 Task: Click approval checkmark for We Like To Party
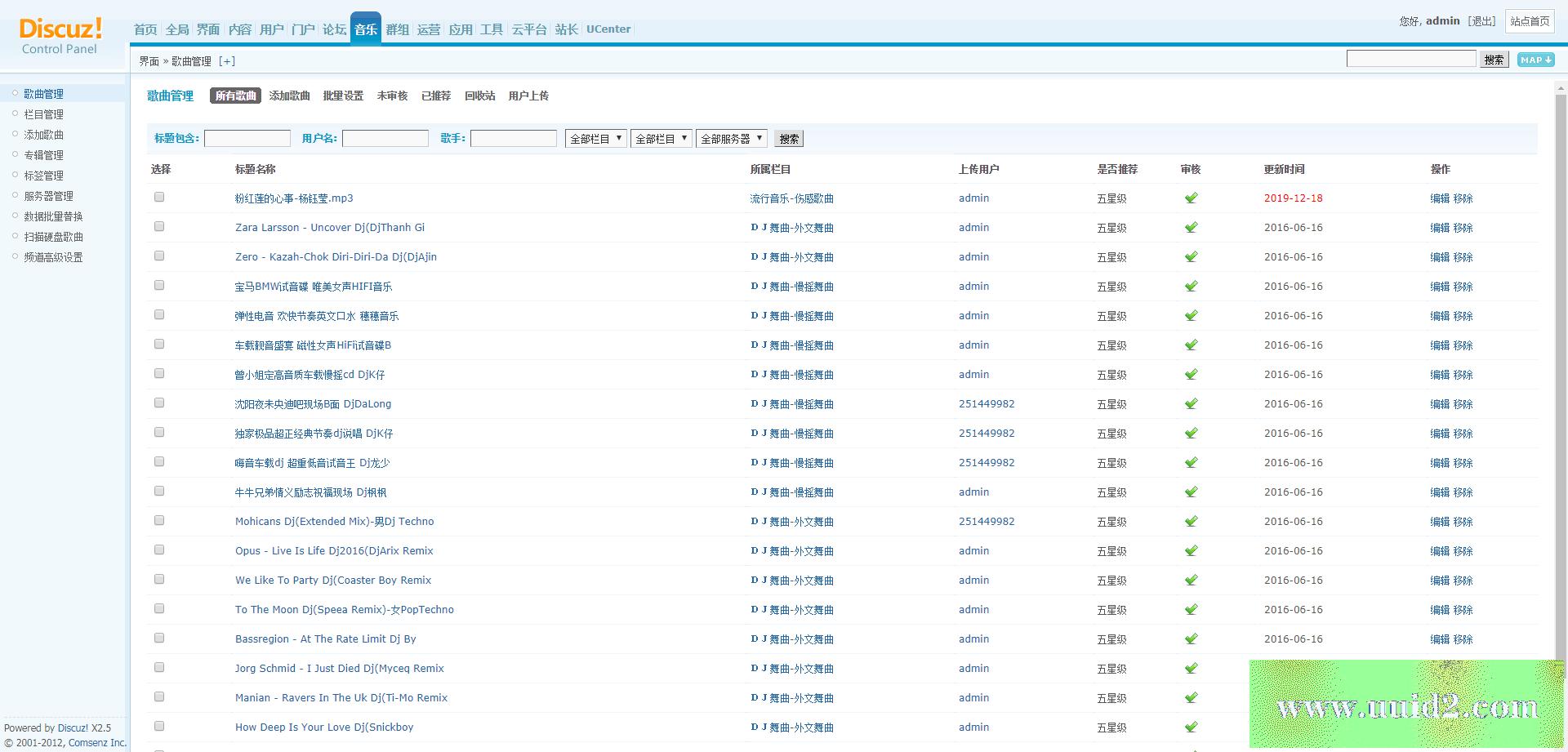pyautogui.click(x=1191, y=581)
